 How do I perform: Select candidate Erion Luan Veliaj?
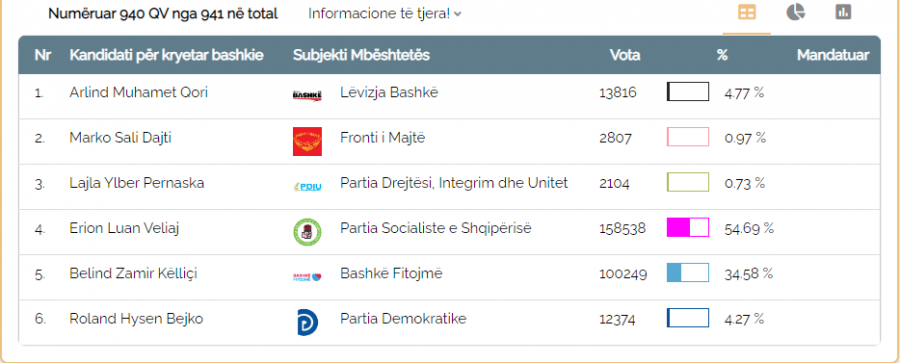125,228
